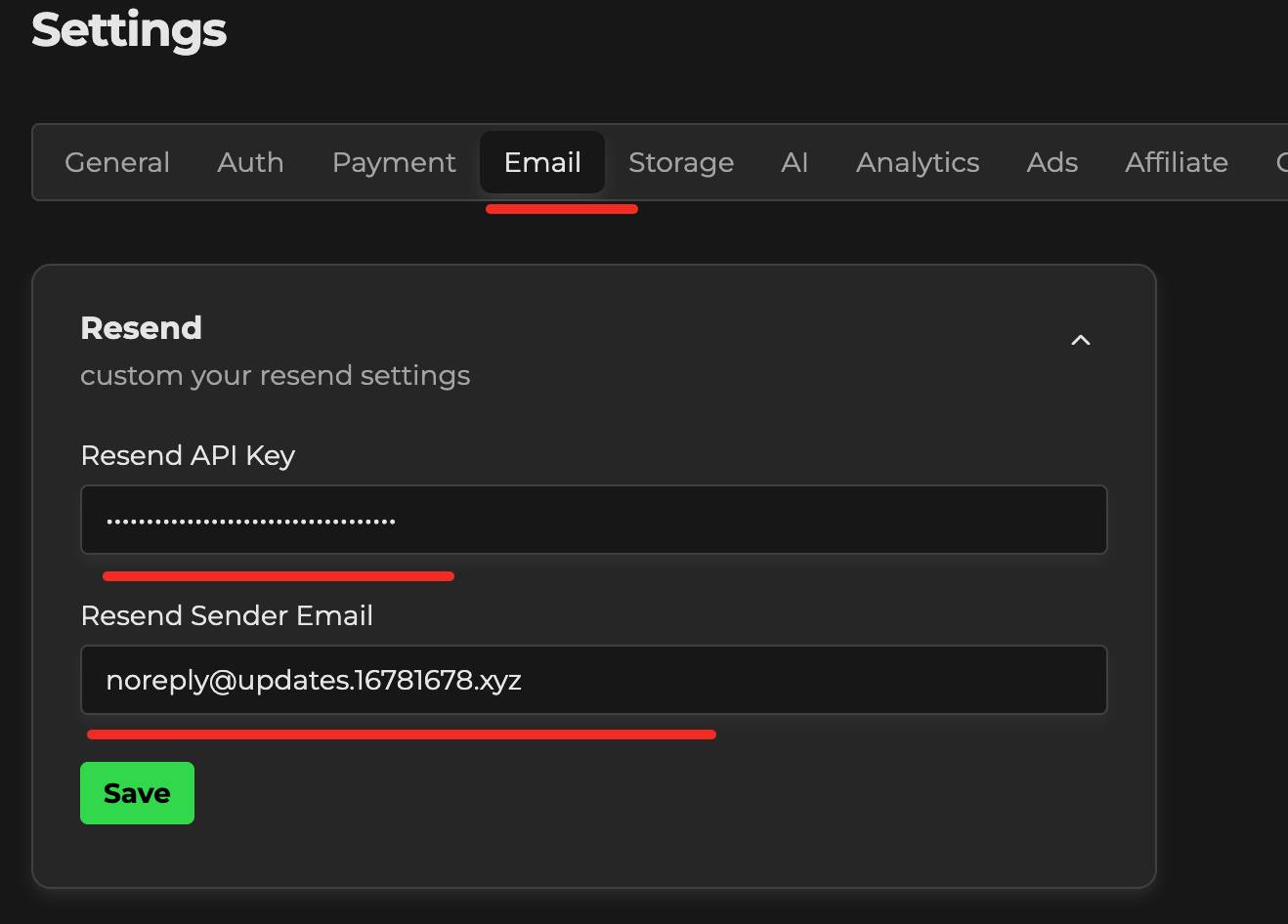Screen dimensions: 1288x924
Task: Click the Settings page title
Action: tap(129, 29)
